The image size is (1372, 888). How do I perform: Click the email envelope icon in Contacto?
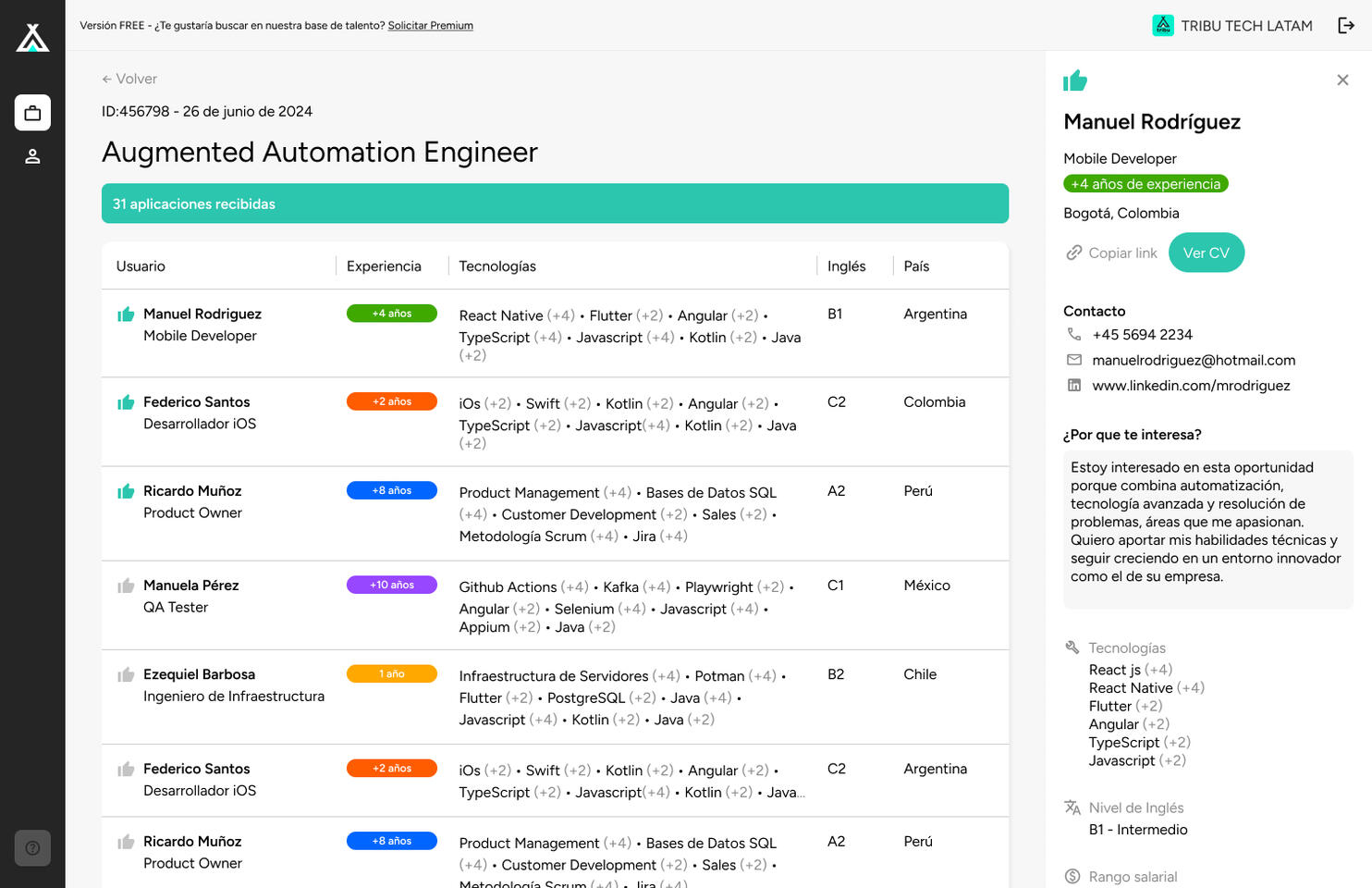[x=1073, y=360]
